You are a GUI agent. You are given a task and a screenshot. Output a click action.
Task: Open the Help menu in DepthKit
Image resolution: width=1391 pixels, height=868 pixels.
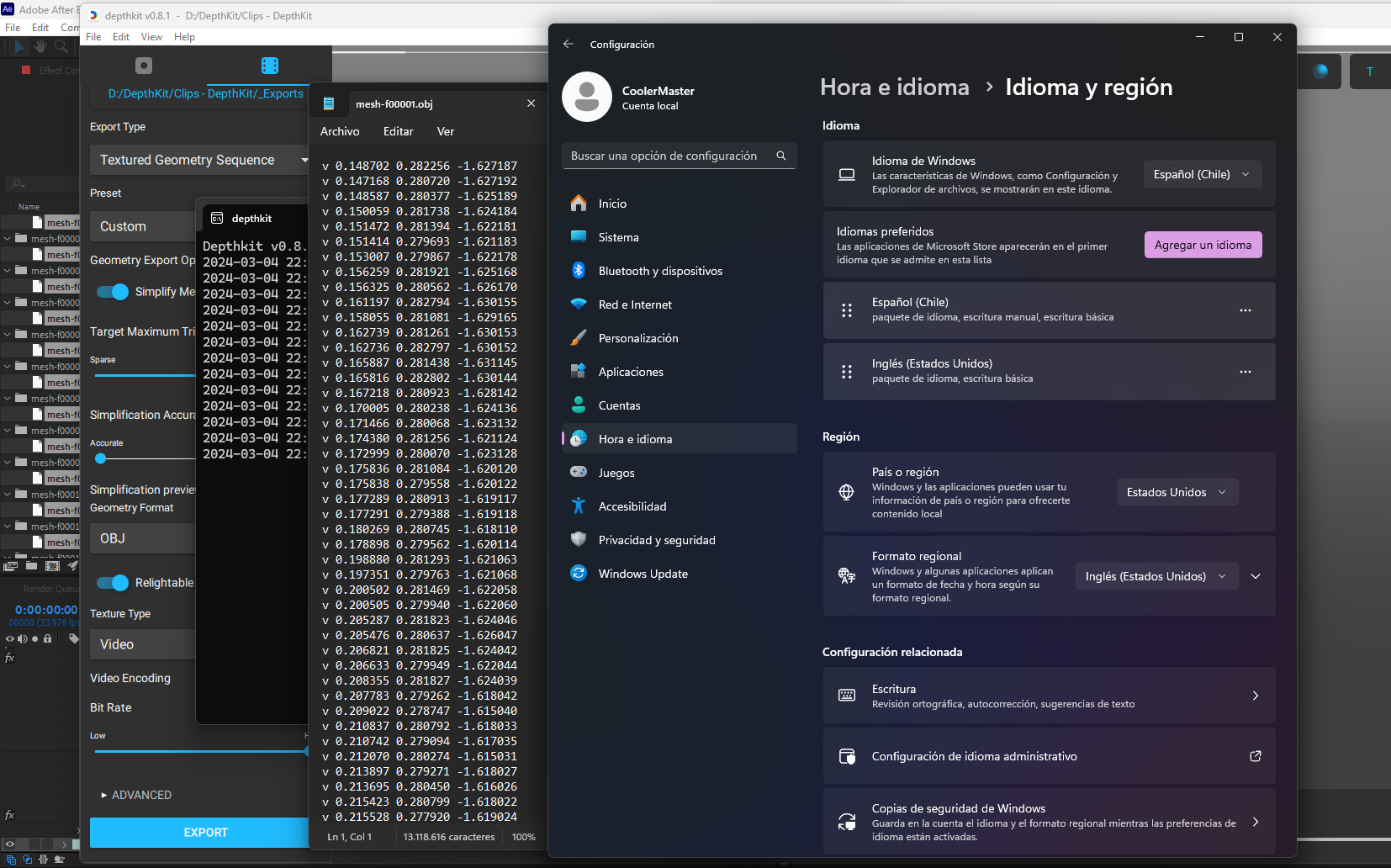184,37
